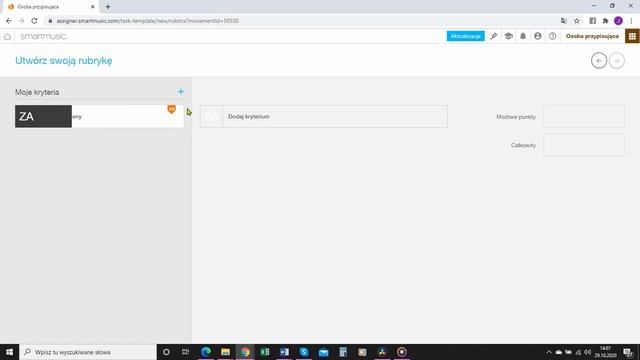Click the Całkowity input field
This screenshot has height=360, width=640.
pos(584,145)
